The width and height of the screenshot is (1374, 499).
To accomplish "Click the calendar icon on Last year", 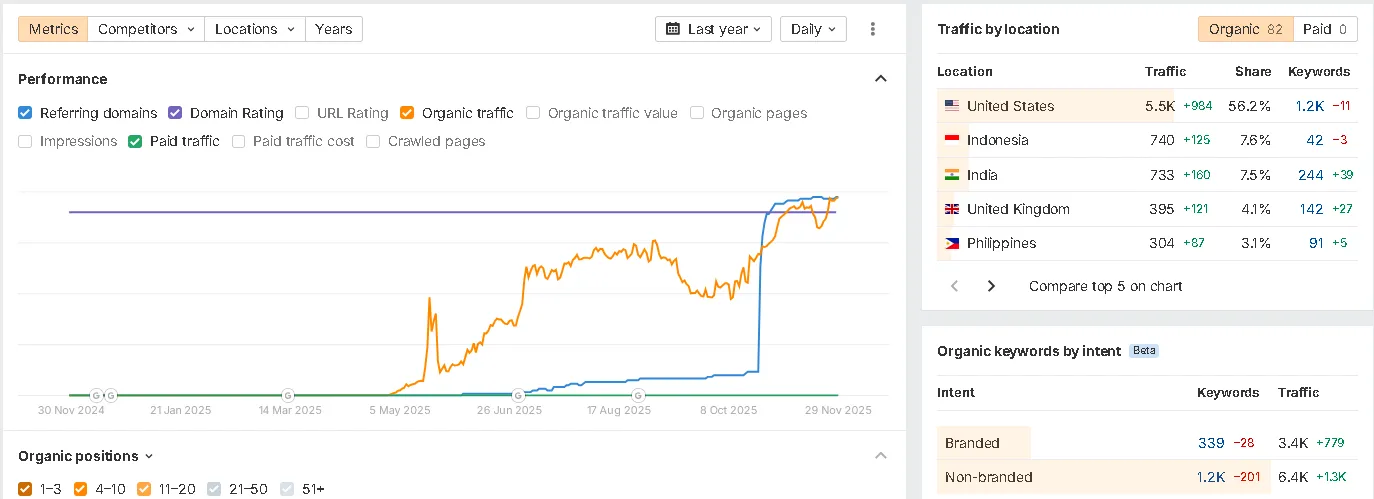I will 673,29.
